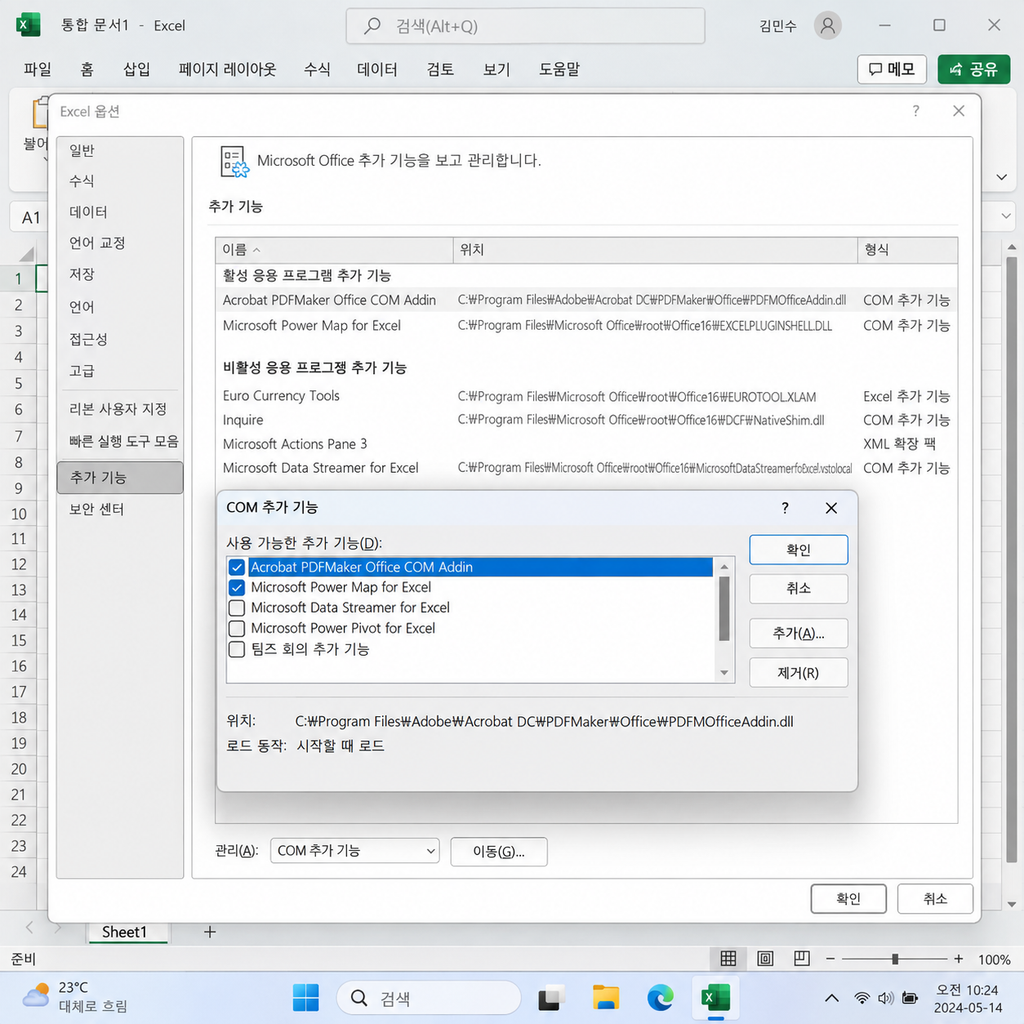
Task: Click zoom out minus icon
Action: pos(830,959)
